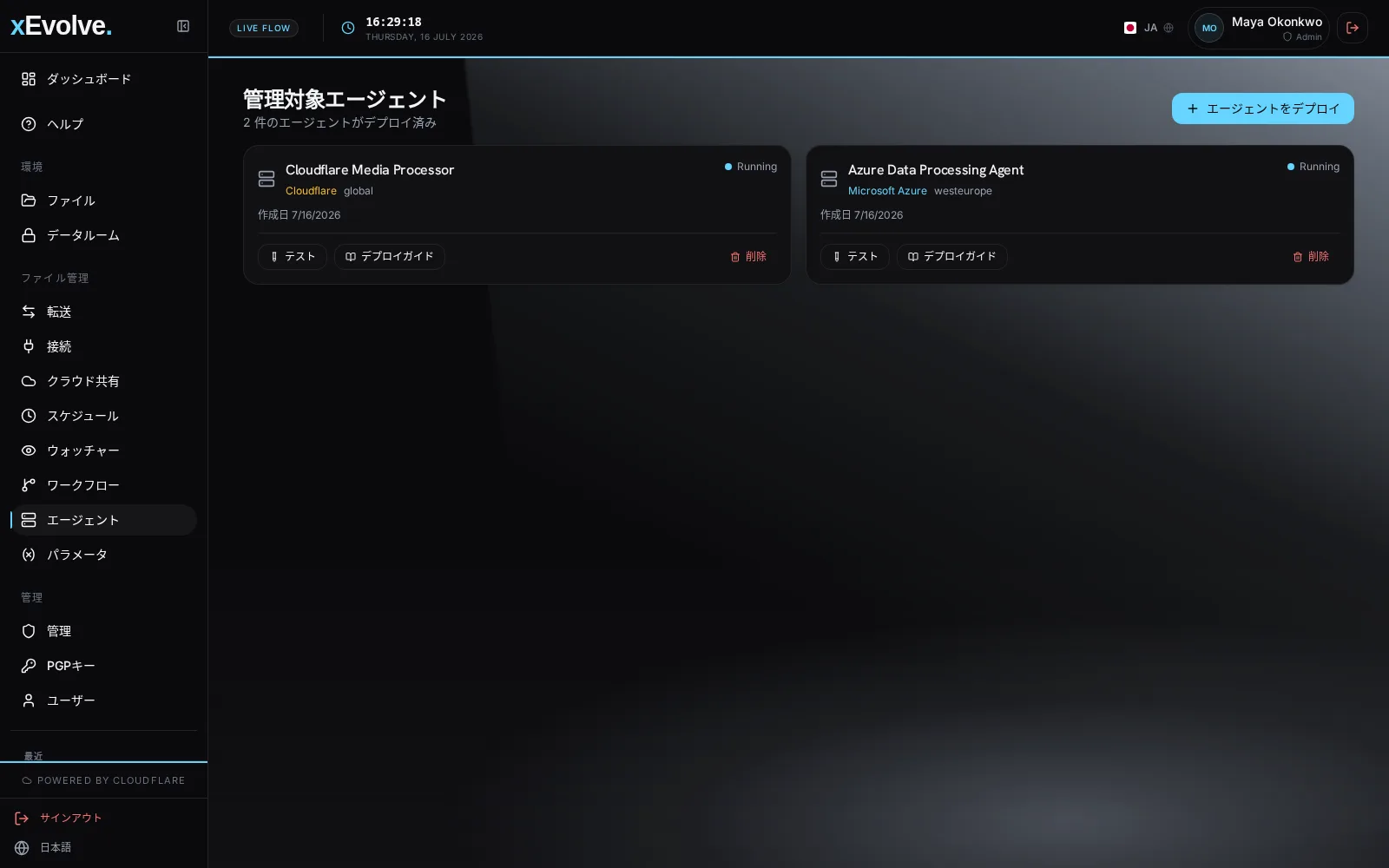Click the LIVE FLOW badge

click(264, 28)
